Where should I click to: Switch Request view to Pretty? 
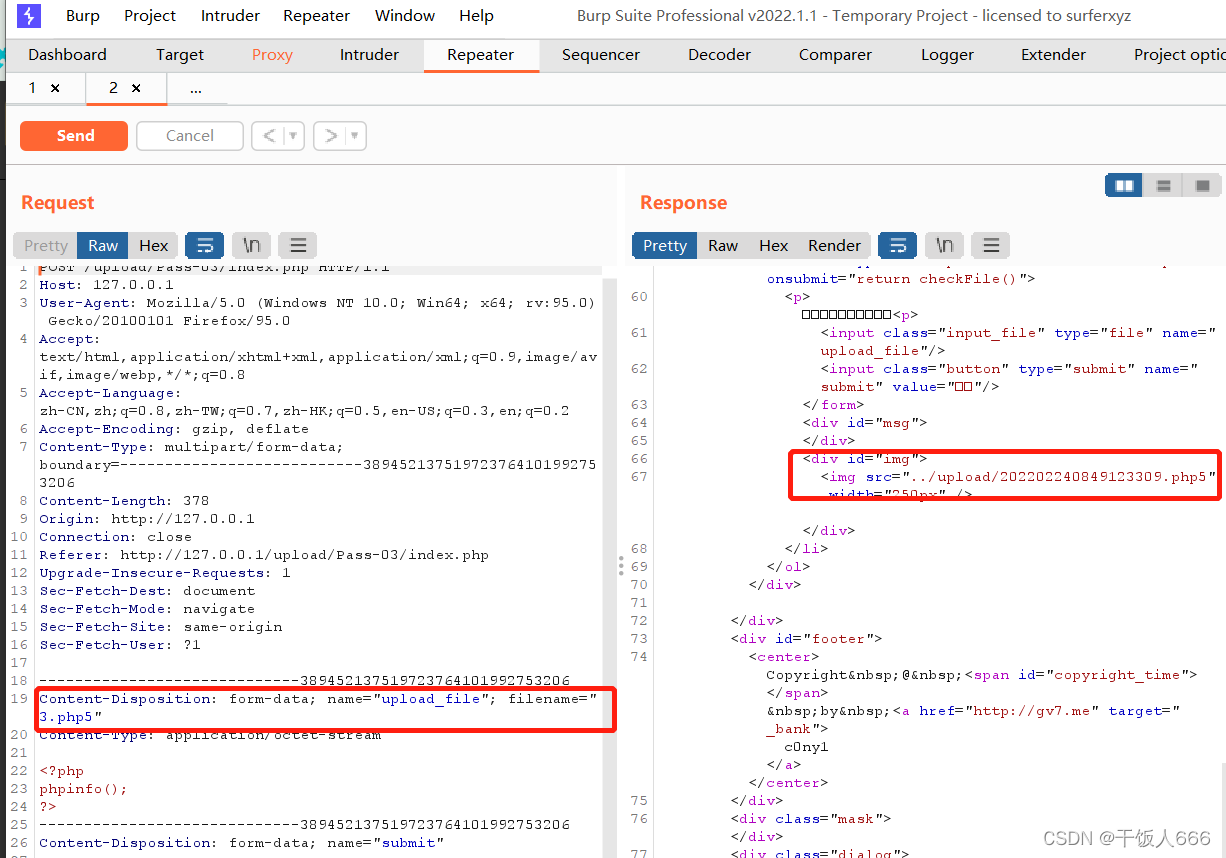pyautogui.click(x=46, y=245)
